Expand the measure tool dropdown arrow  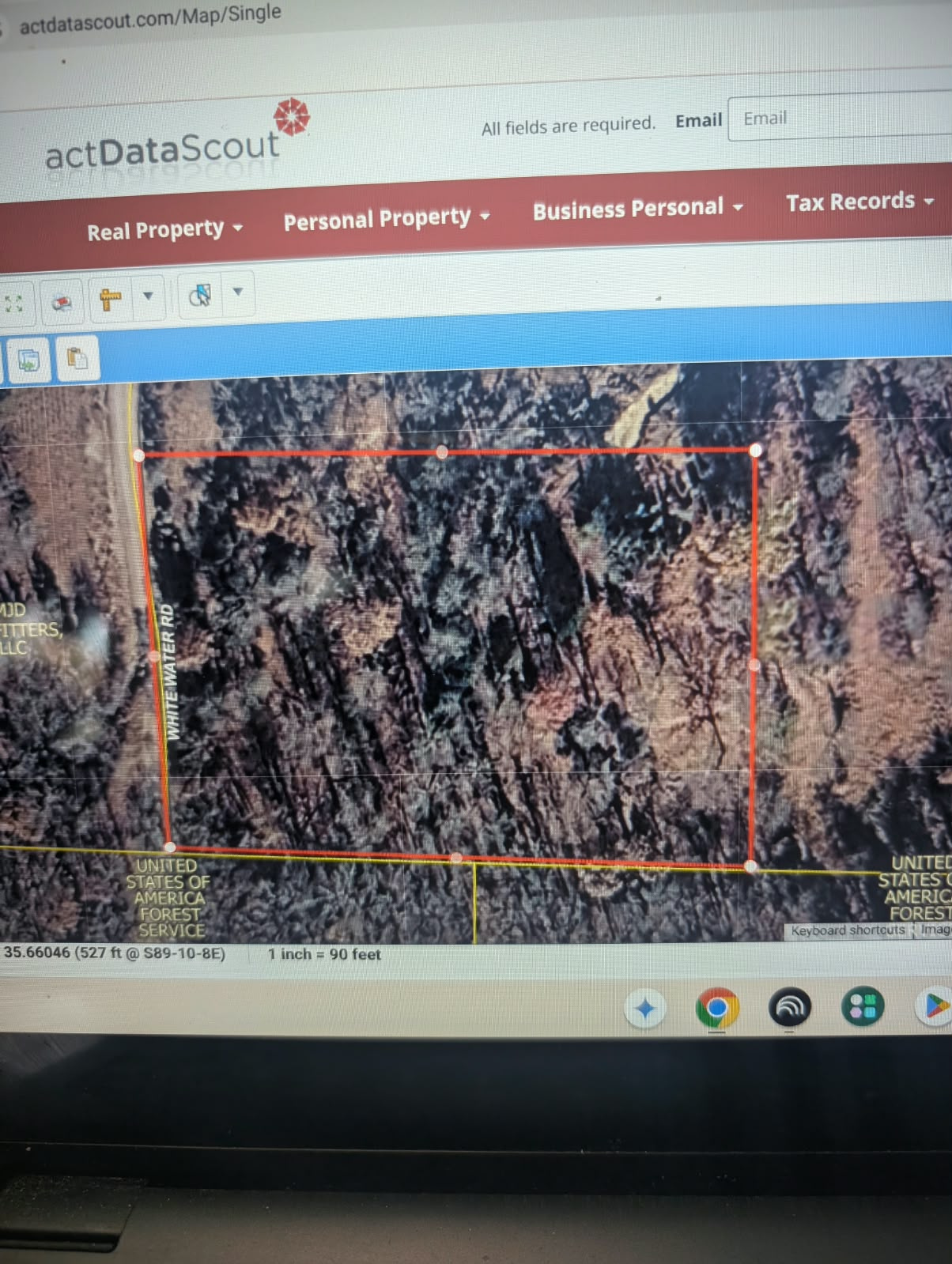(148, 296)
